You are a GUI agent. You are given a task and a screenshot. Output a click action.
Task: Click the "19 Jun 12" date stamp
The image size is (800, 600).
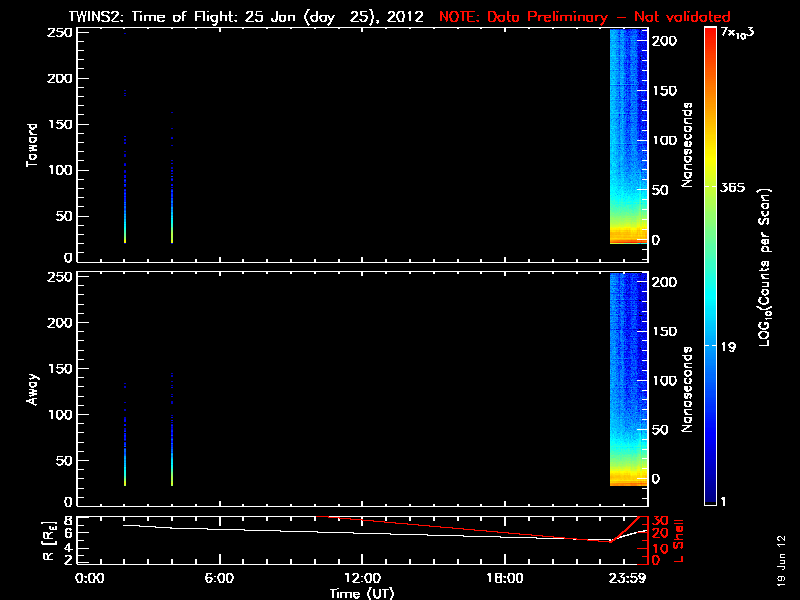(x=780, y=559)
